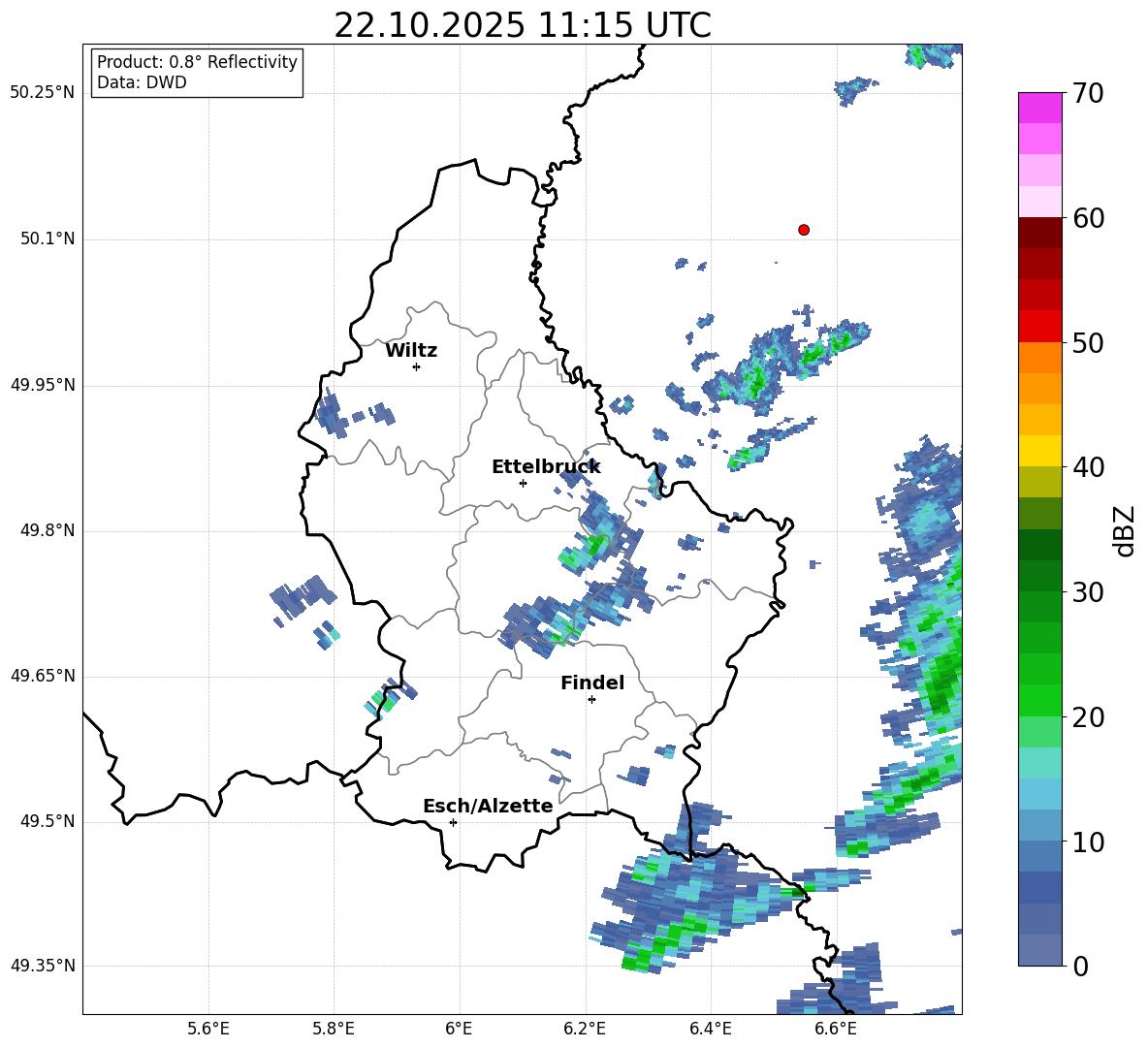Click the cross marker below Wiltz
The height and width of the screenshot is (1048, 1148).
[x=417, y=366]
